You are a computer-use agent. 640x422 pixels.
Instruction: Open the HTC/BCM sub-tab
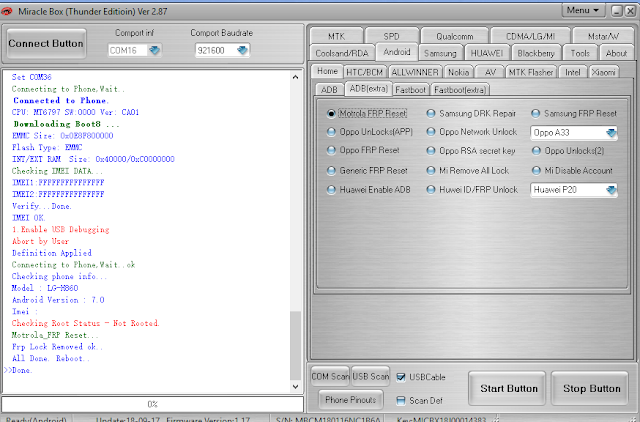tap(364, 72)
